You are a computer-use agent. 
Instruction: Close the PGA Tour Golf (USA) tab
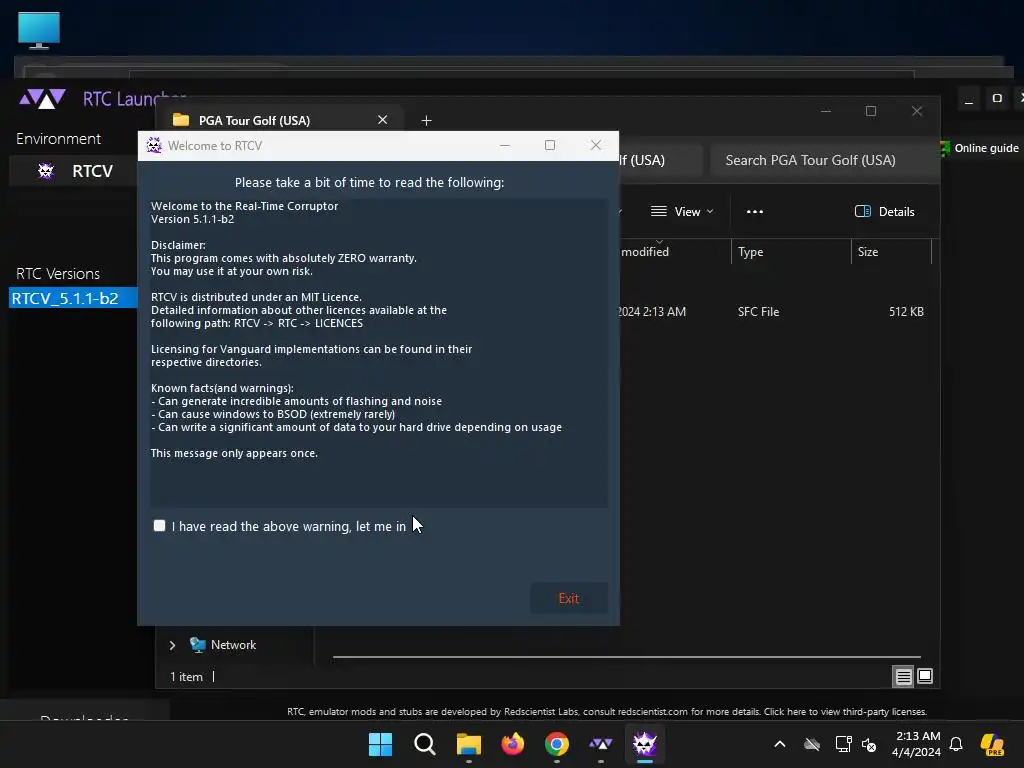click(x=383, y=120)
